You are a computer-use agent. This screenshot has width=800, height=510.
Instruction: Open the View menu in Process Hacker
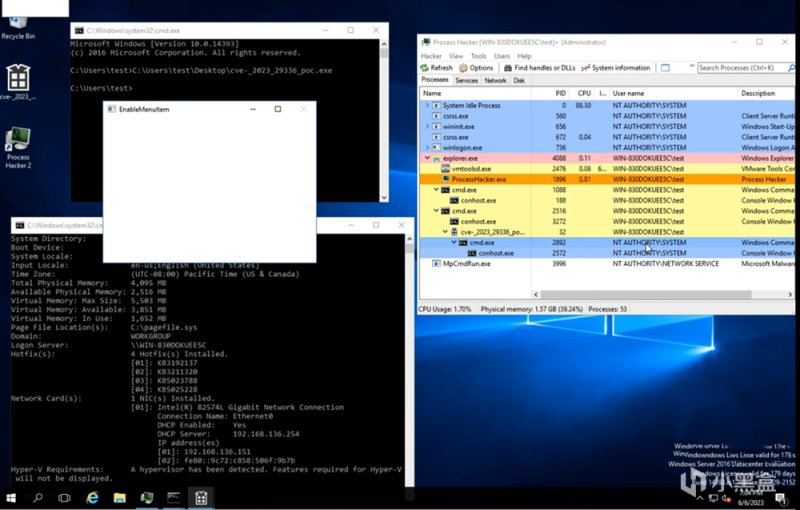click(456, 56)
